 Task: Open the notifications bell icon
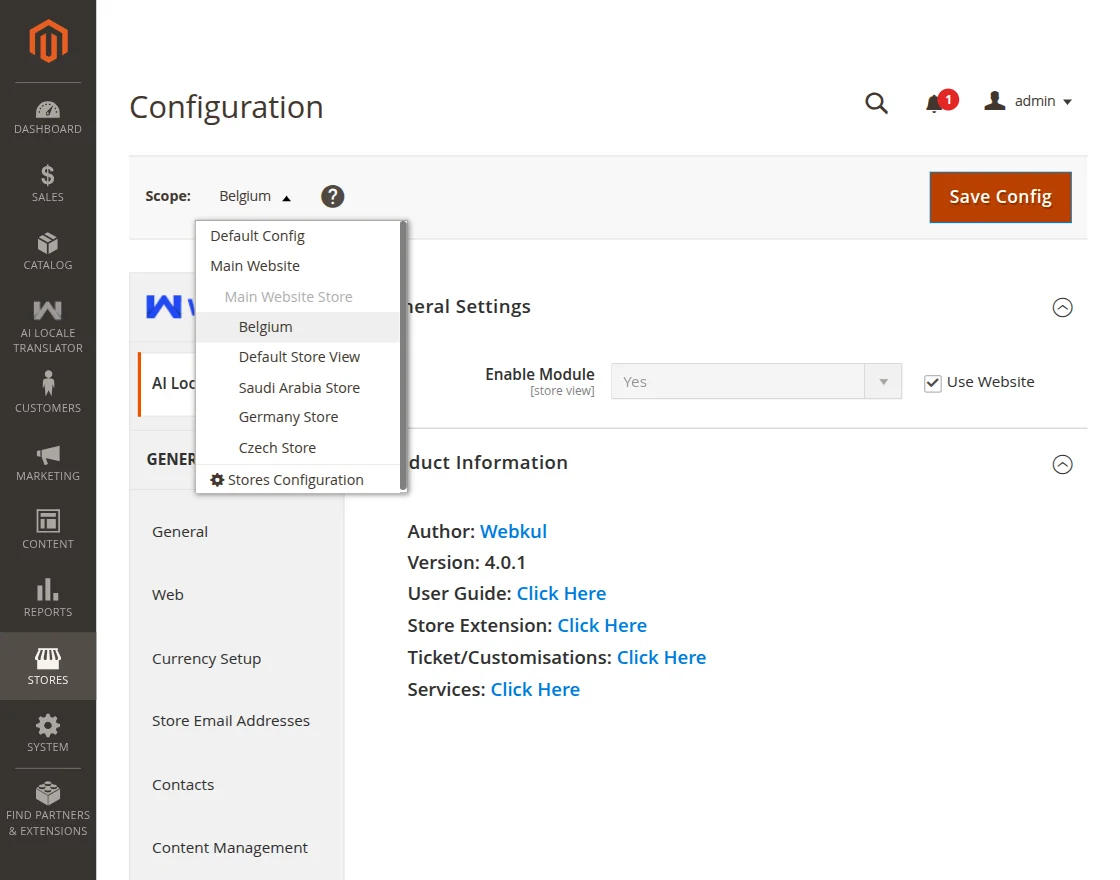coord(935,103)
